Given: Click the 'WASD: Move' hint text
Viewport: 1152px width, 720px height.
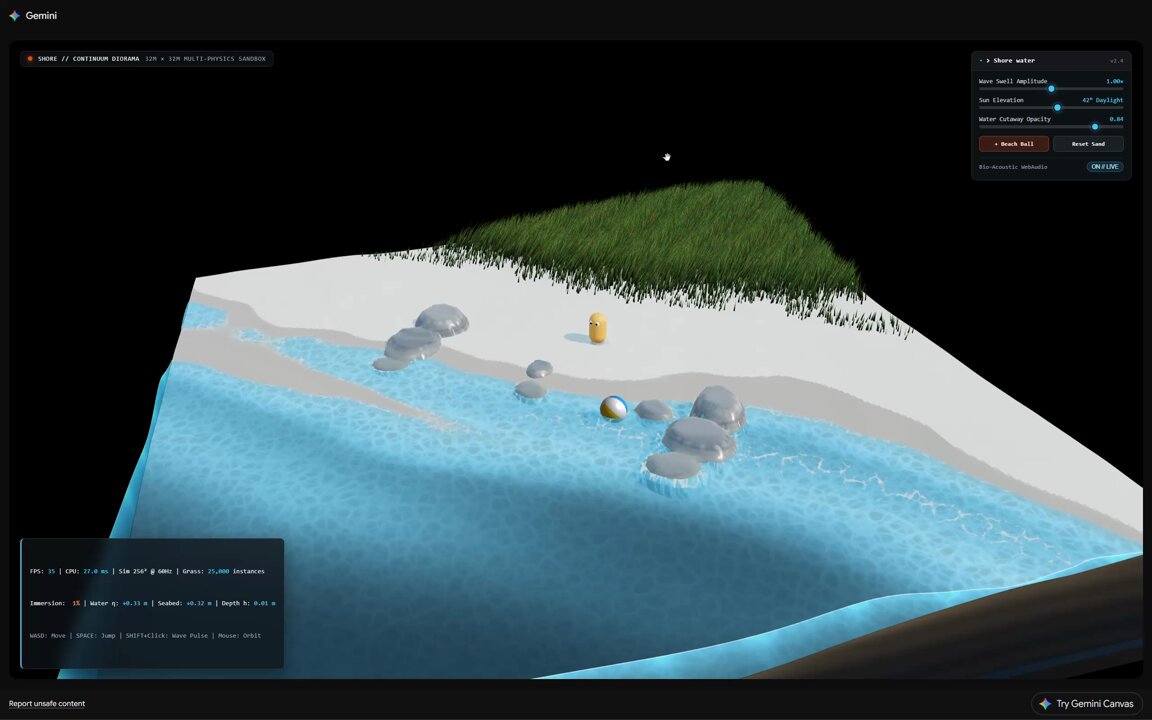Looking at the screenshot, I should pyautogui.click(x=48, y=636).
